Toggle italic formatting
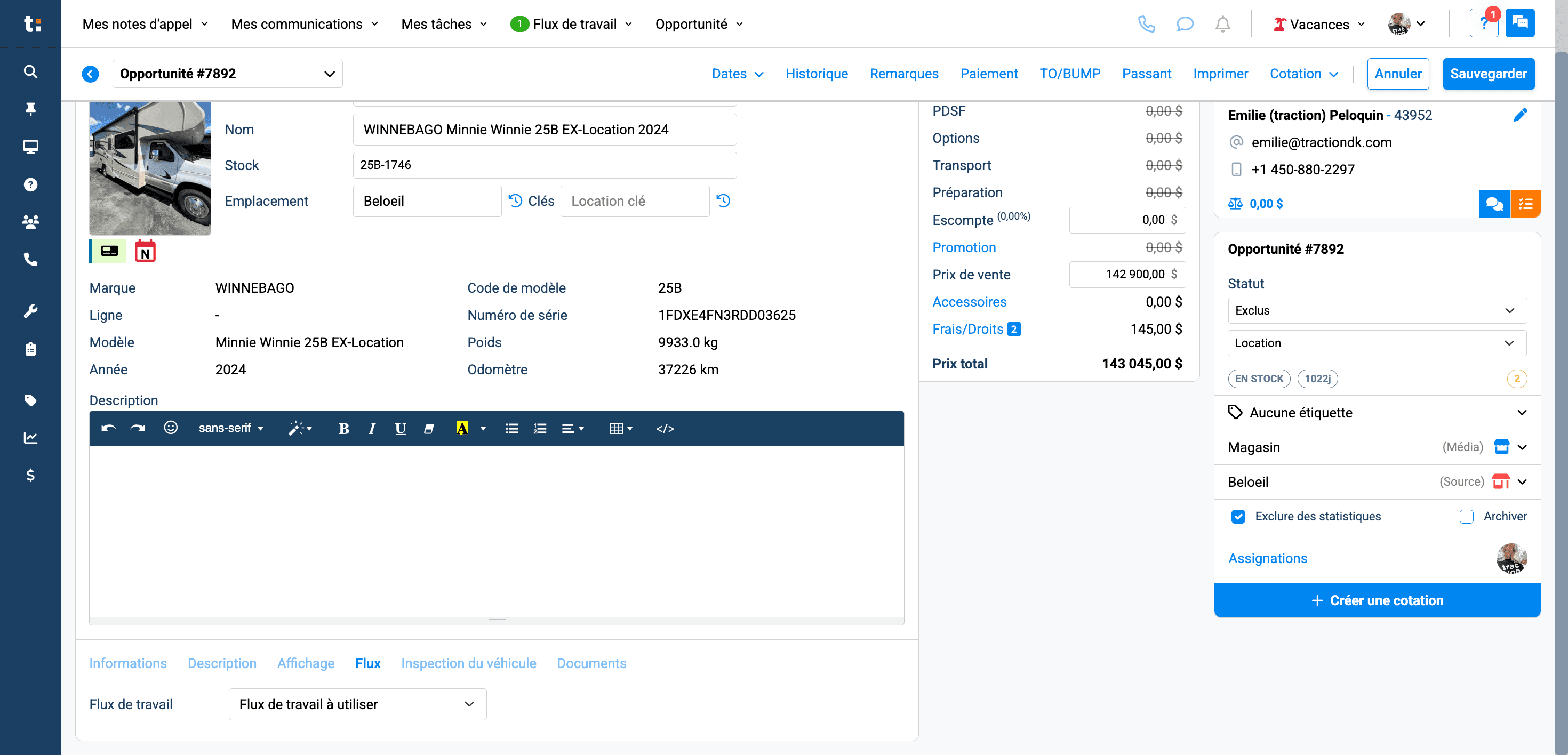Viewport: 1568px width, 755px height. 372,428
